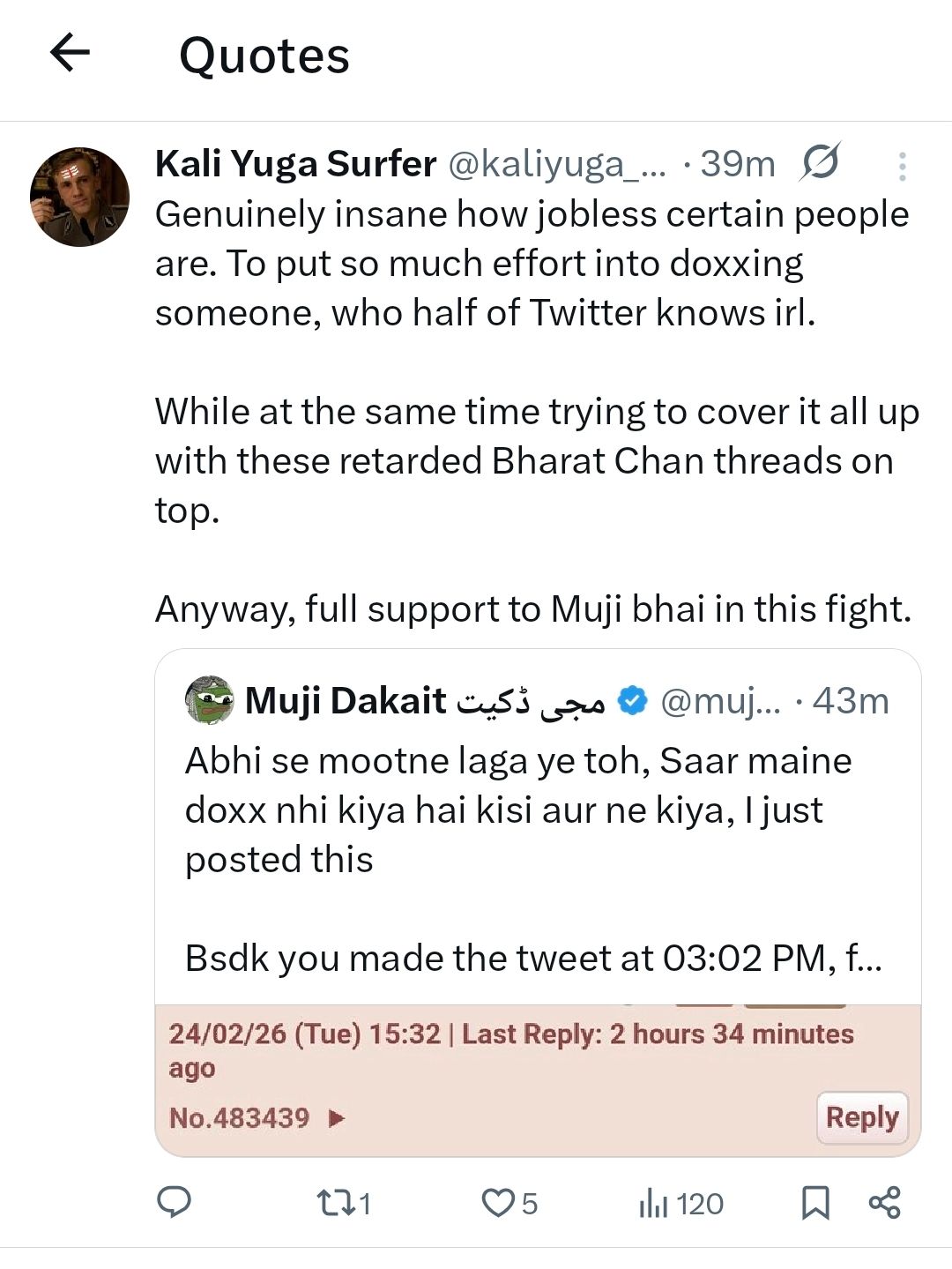
Task: Reply using the comment bubble icon
Action: click(174, 1202)
